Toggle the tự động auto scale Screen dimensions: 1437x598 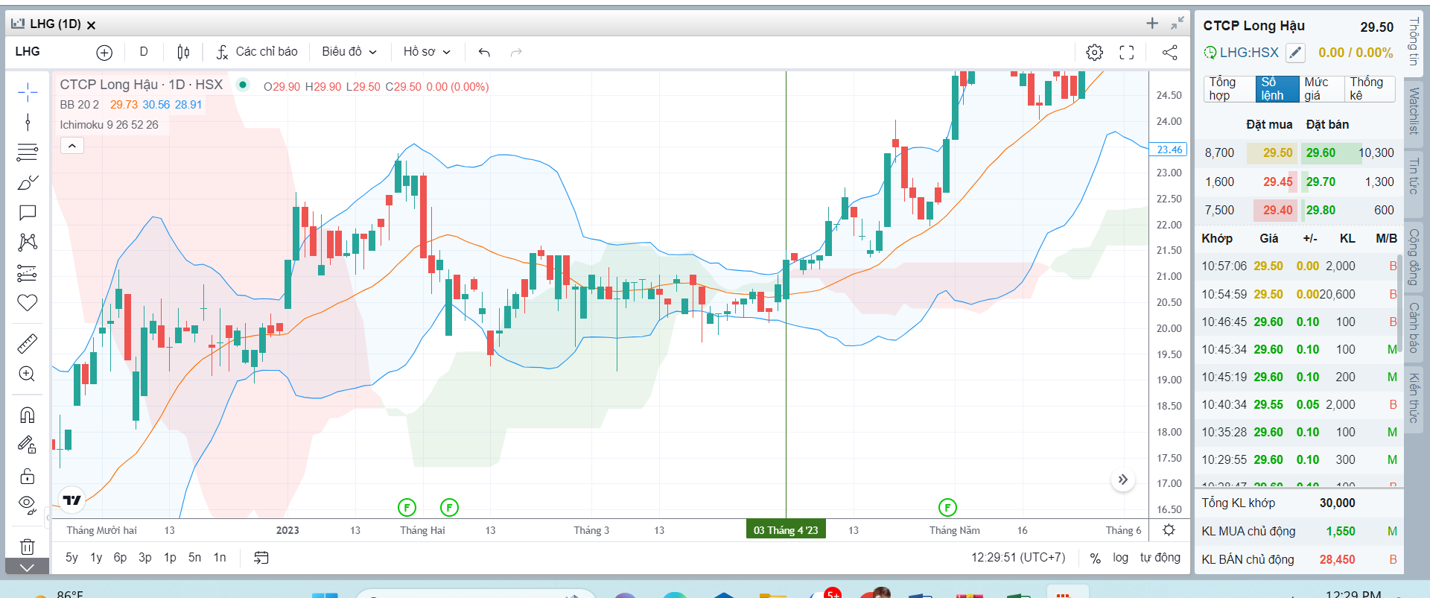point(1160,558)
